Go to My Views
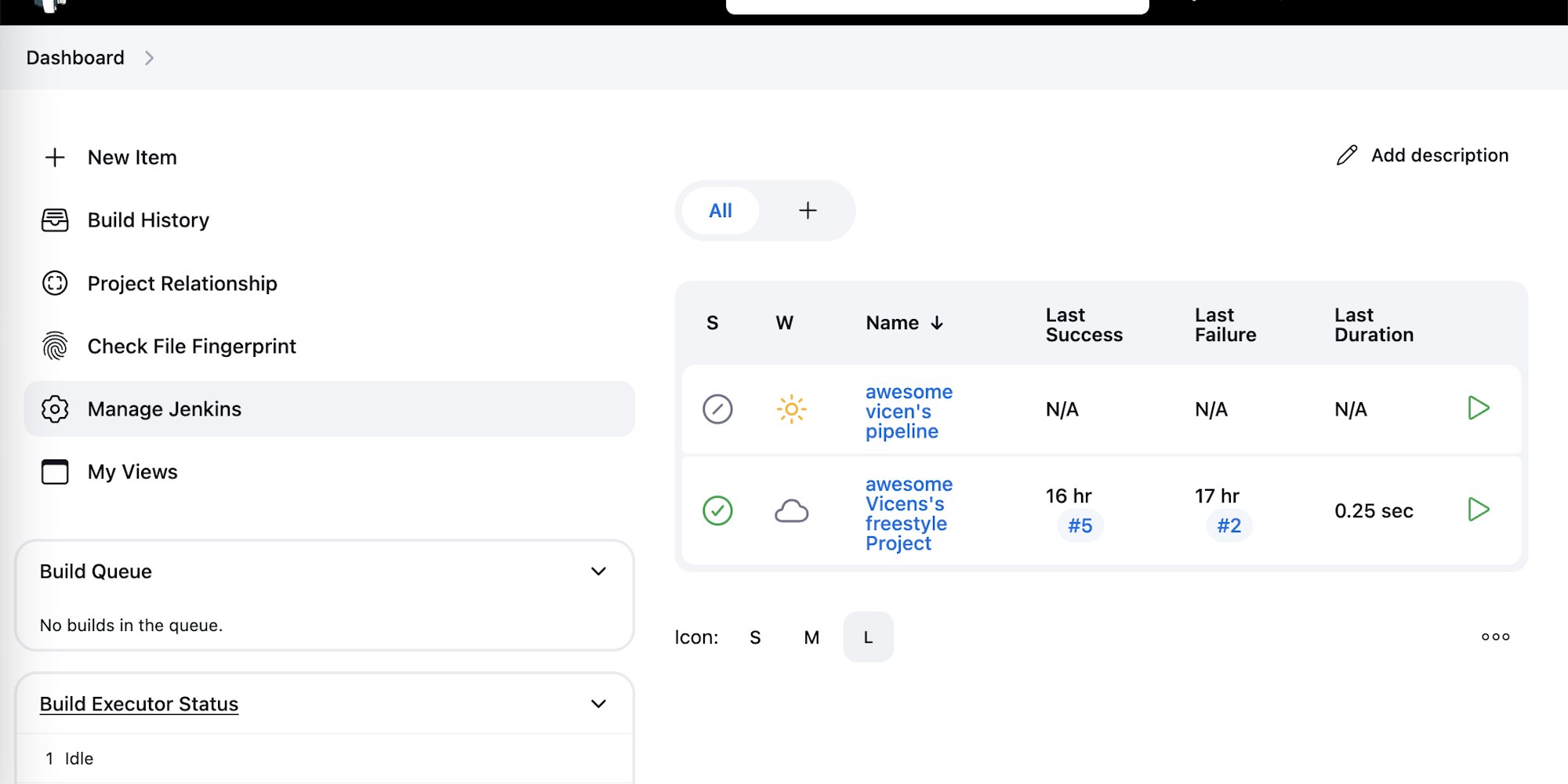The height and width of the screenshot is (784, 1568). click(132, 472)
